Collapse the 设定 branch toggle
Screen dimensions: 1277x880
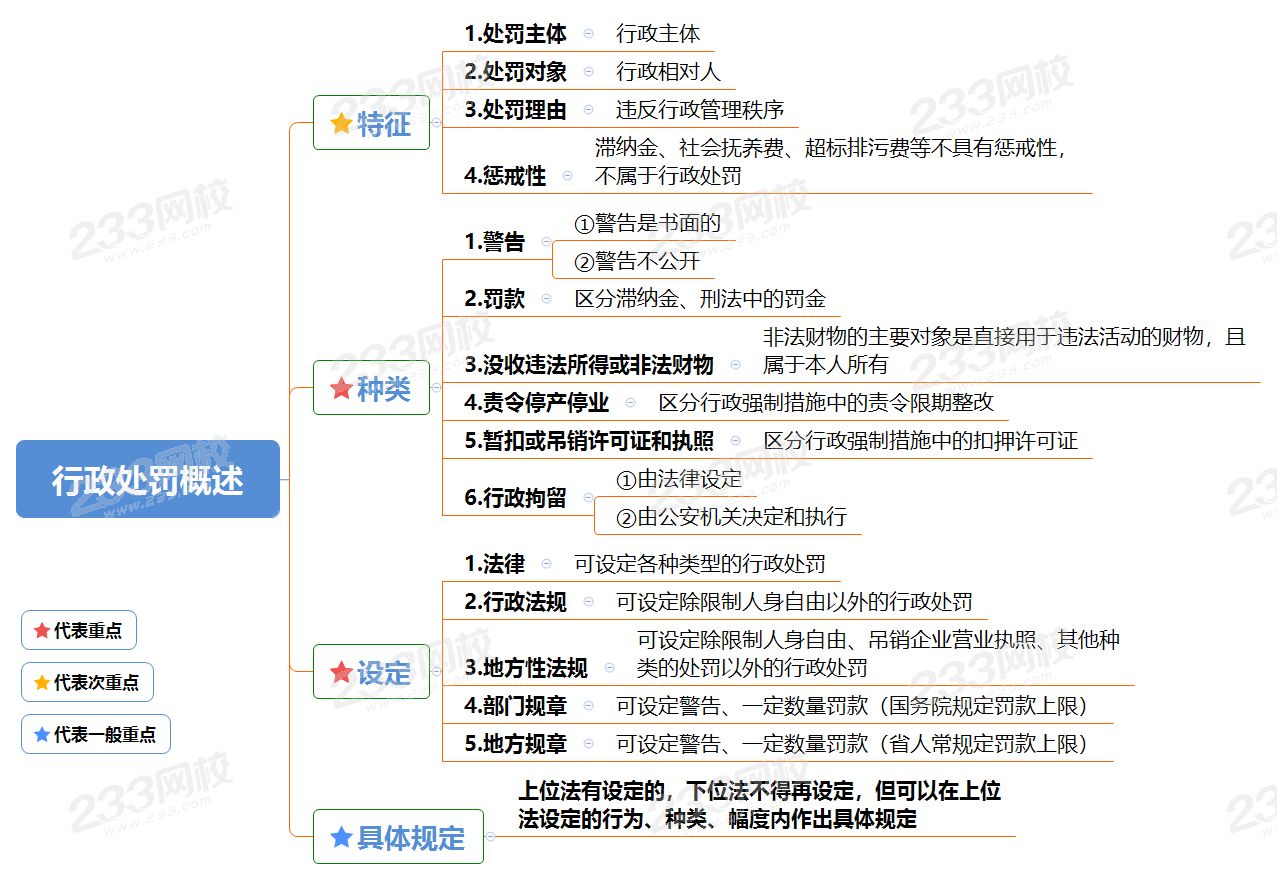tap(436, 672)
